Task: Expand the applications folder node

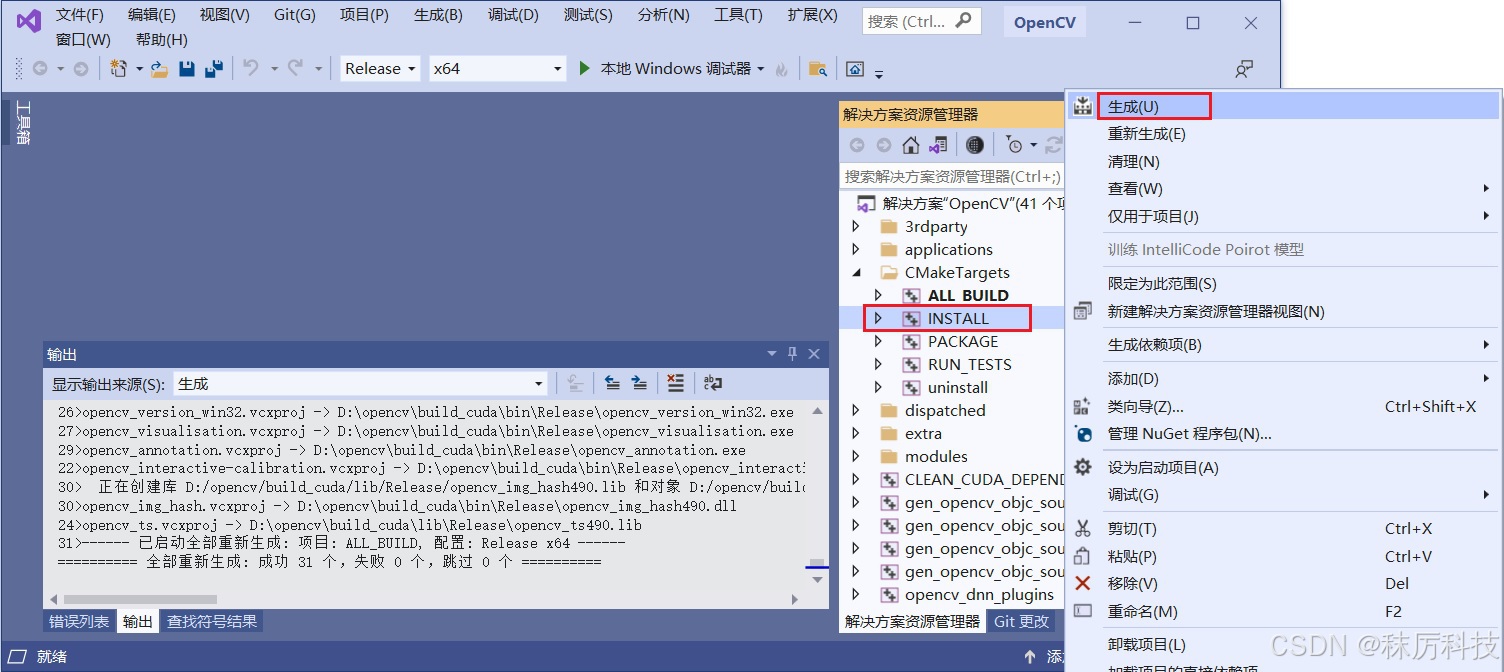Action: click(x=855, y=249)
